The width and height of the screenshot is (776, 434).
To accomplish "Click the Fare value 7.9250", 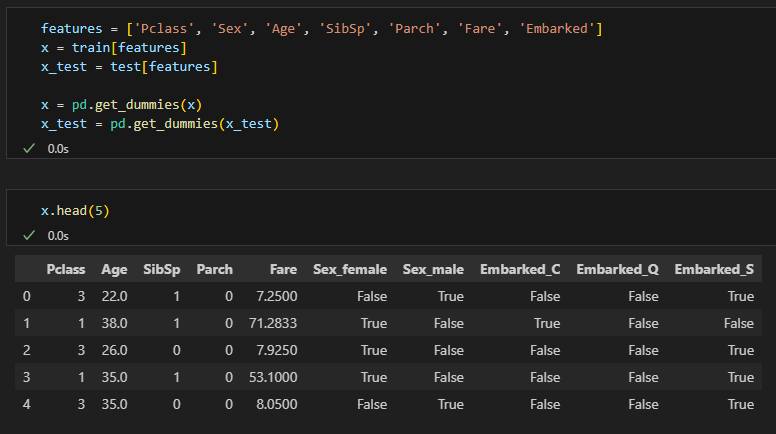I will 277,350.
